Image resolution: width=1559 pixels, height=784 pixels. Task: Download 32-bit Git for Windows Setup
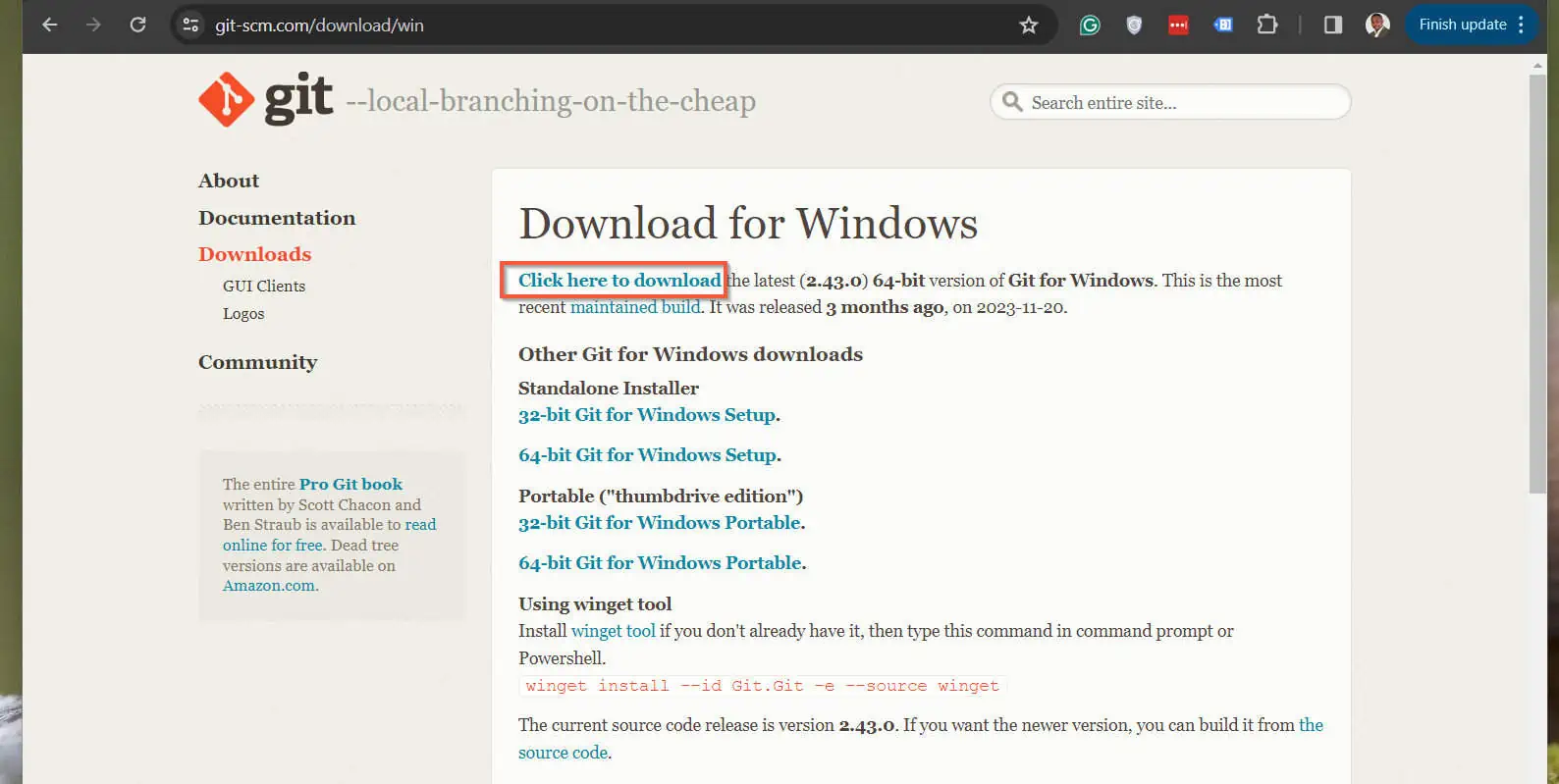click(647, 415)
